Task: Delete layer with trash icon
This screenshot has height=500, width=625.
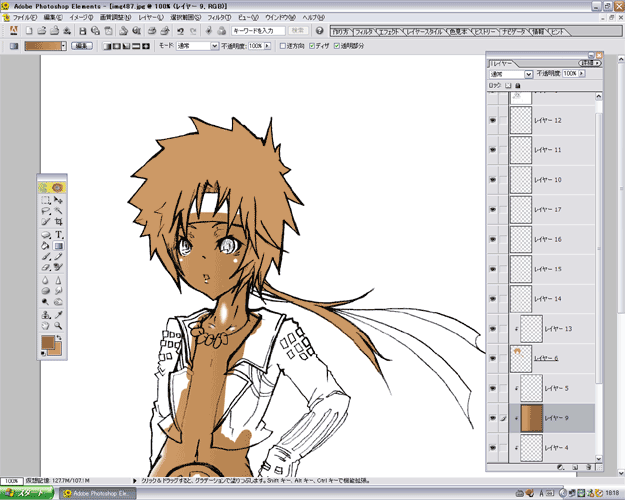Action: coord(589,467)
